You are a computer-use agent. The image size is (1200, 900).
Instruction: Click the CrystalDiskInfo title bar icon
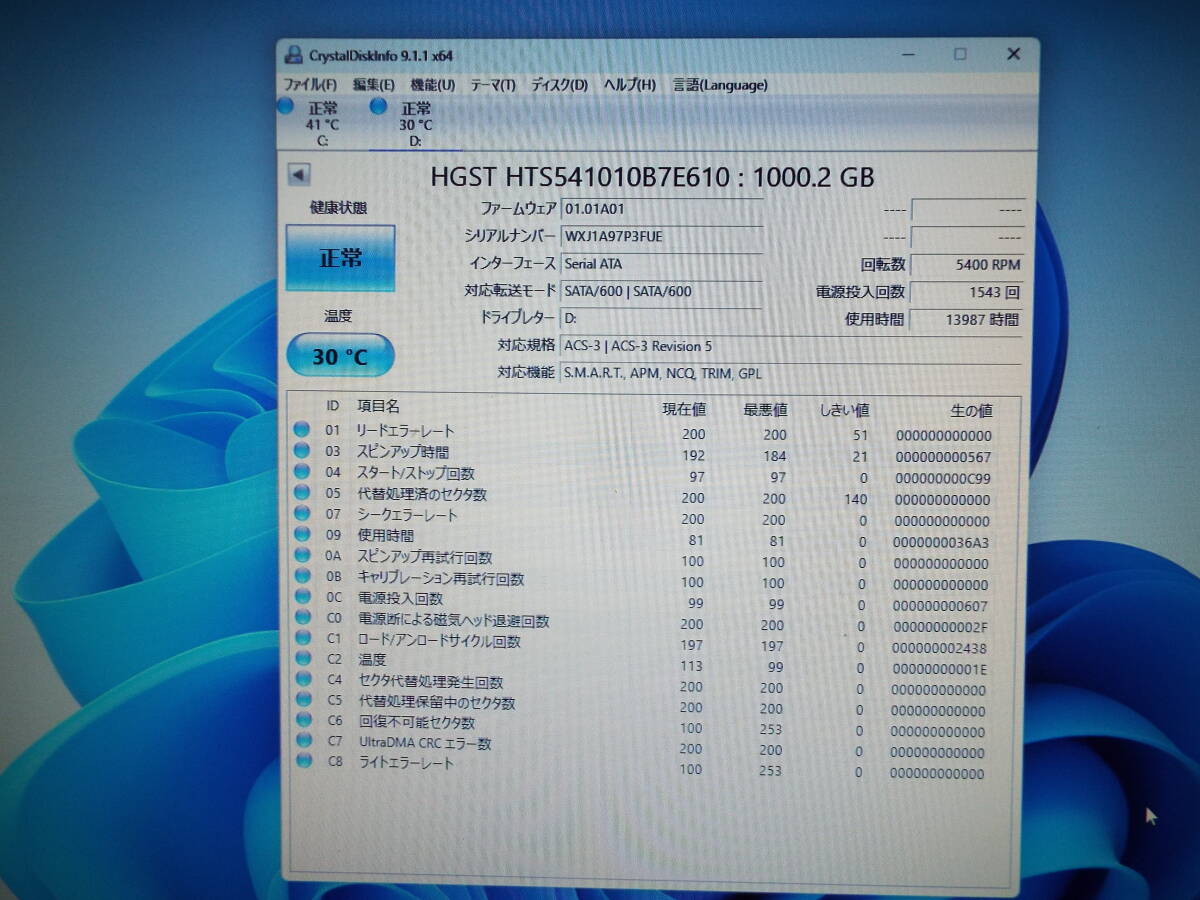pos(293,55)
